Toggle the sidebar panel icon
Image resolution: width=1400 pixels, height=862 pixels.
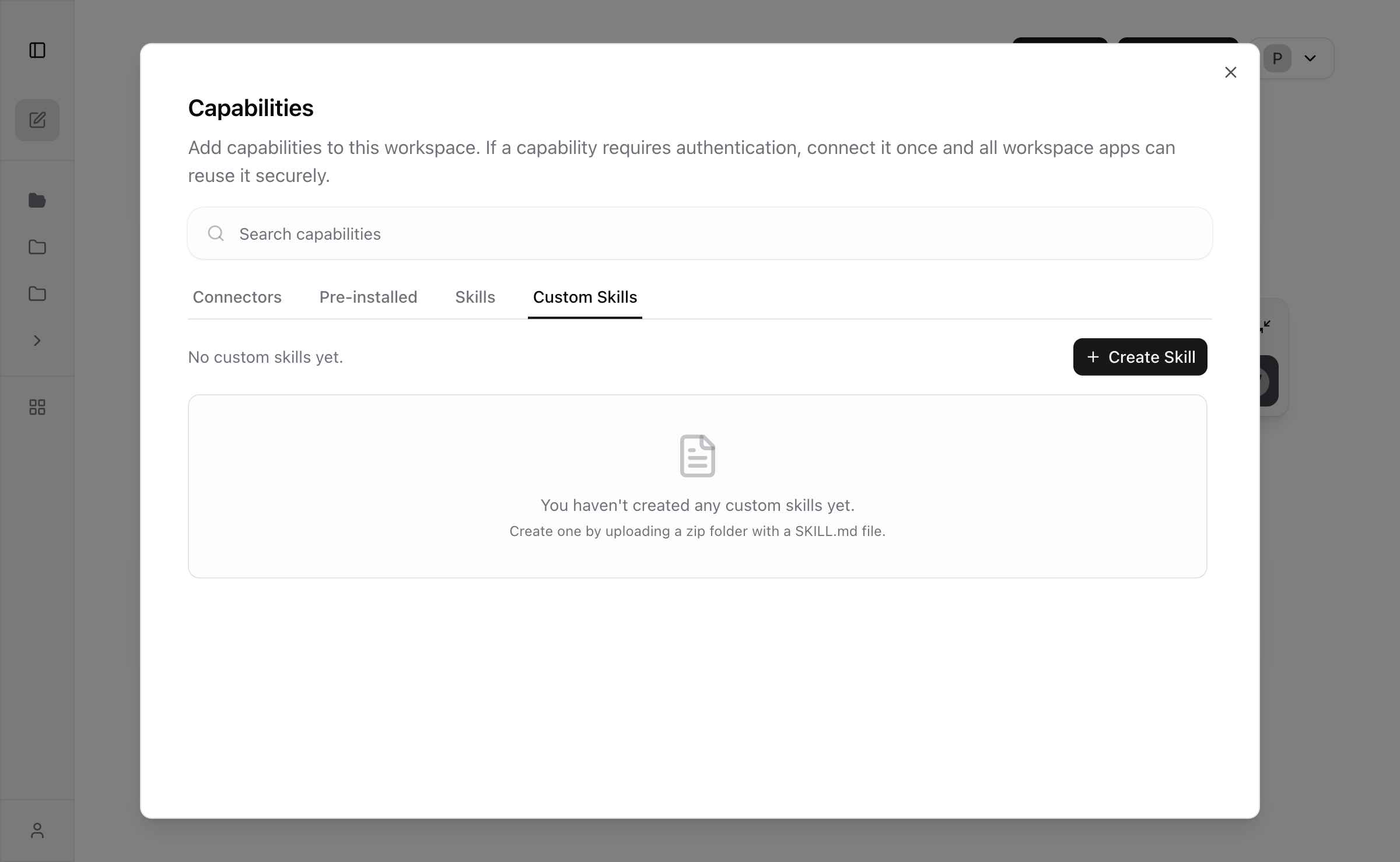tap(37, 50)
